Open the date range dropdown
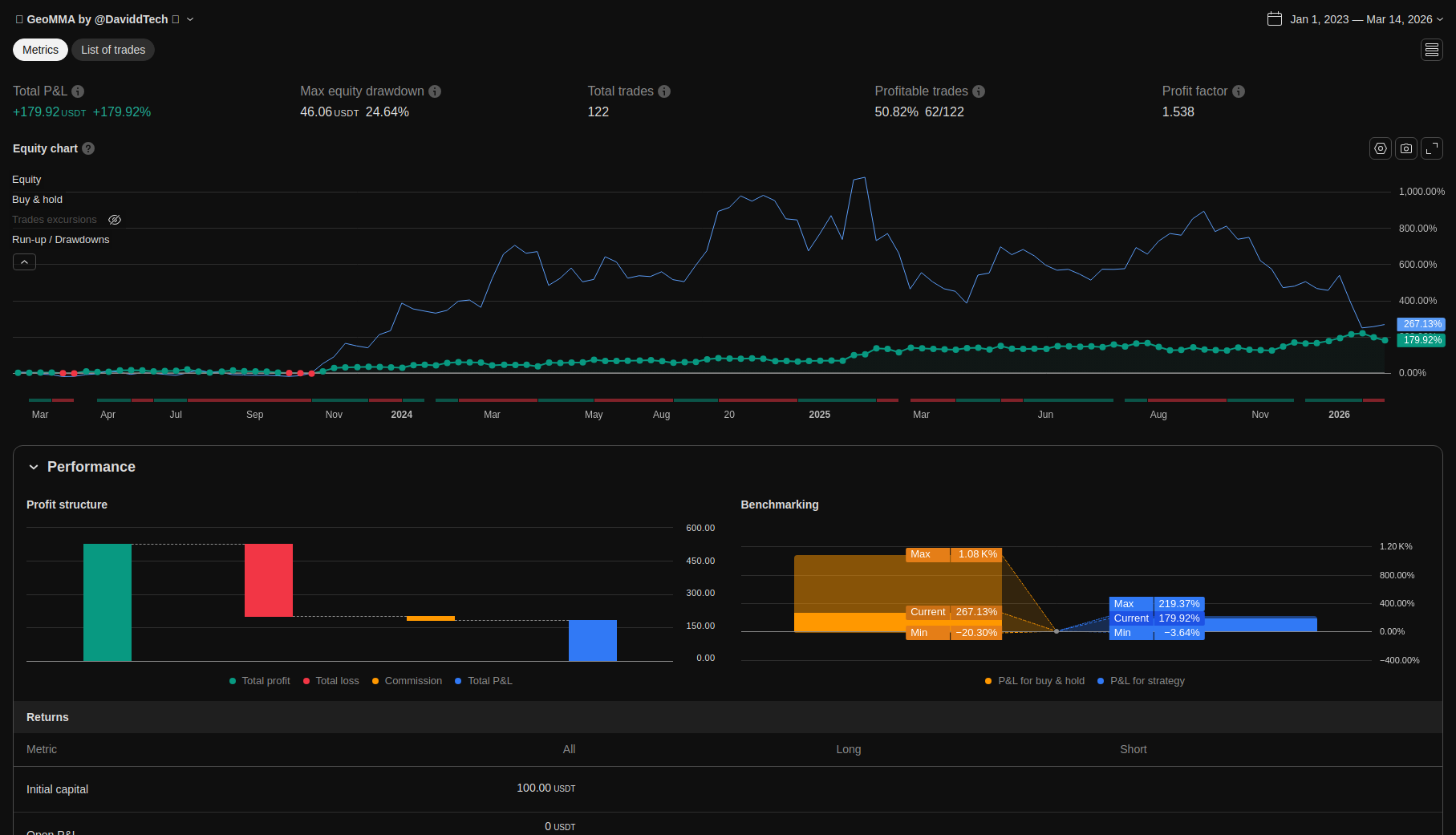This screenshot has height=835, width=1456. (1361, 19)
